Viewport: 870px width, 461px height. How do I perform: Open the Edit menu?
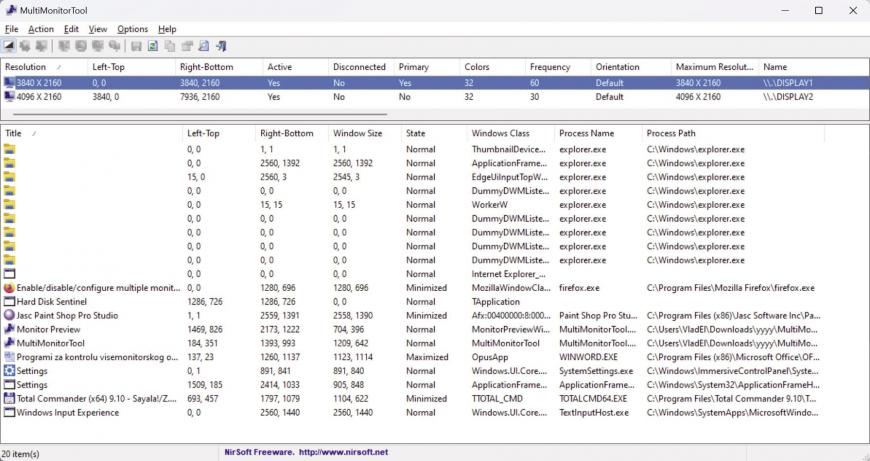[71, 29]
